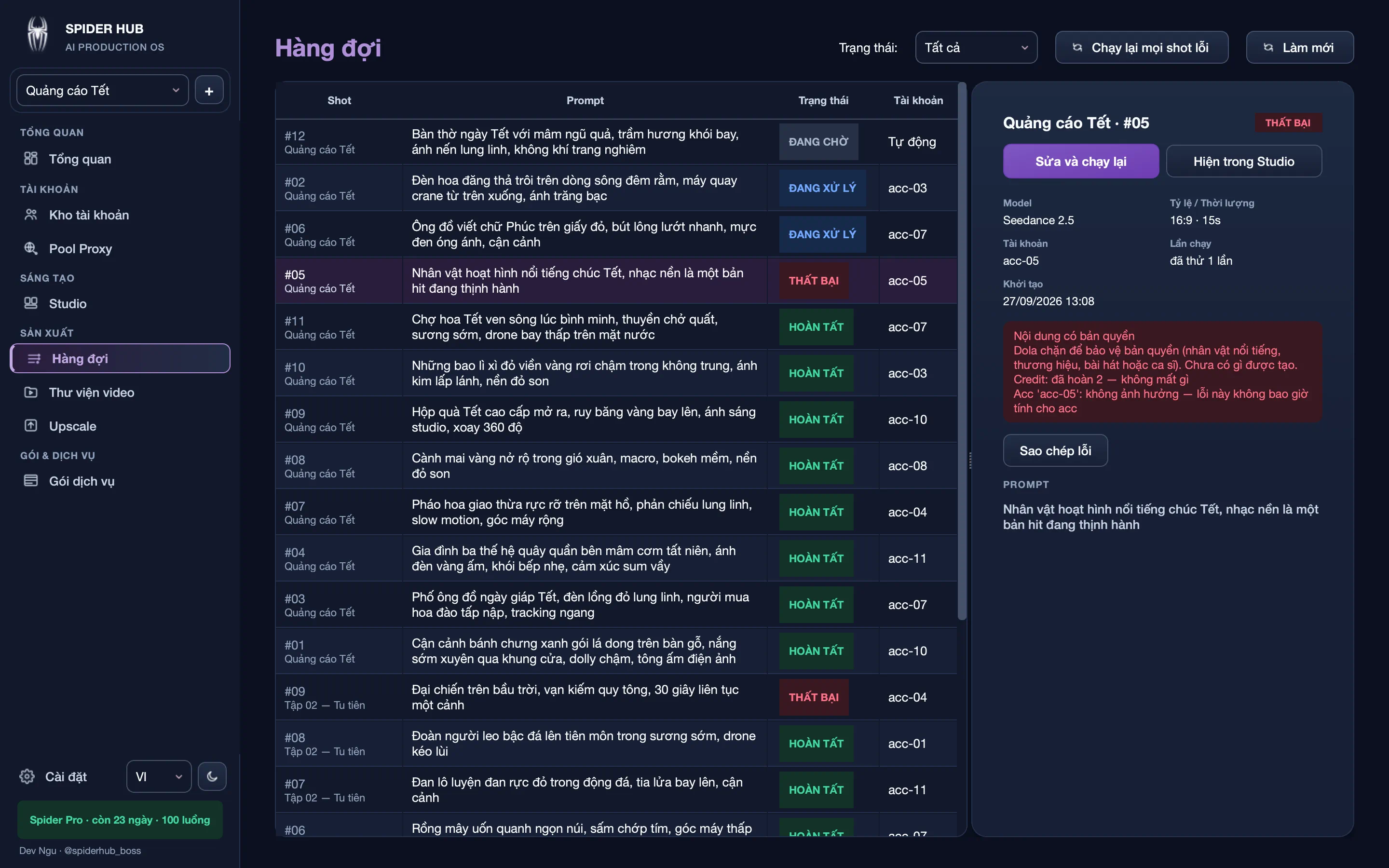
Task: Click Hiện trong Studio button
Action: click(1244, 162)
